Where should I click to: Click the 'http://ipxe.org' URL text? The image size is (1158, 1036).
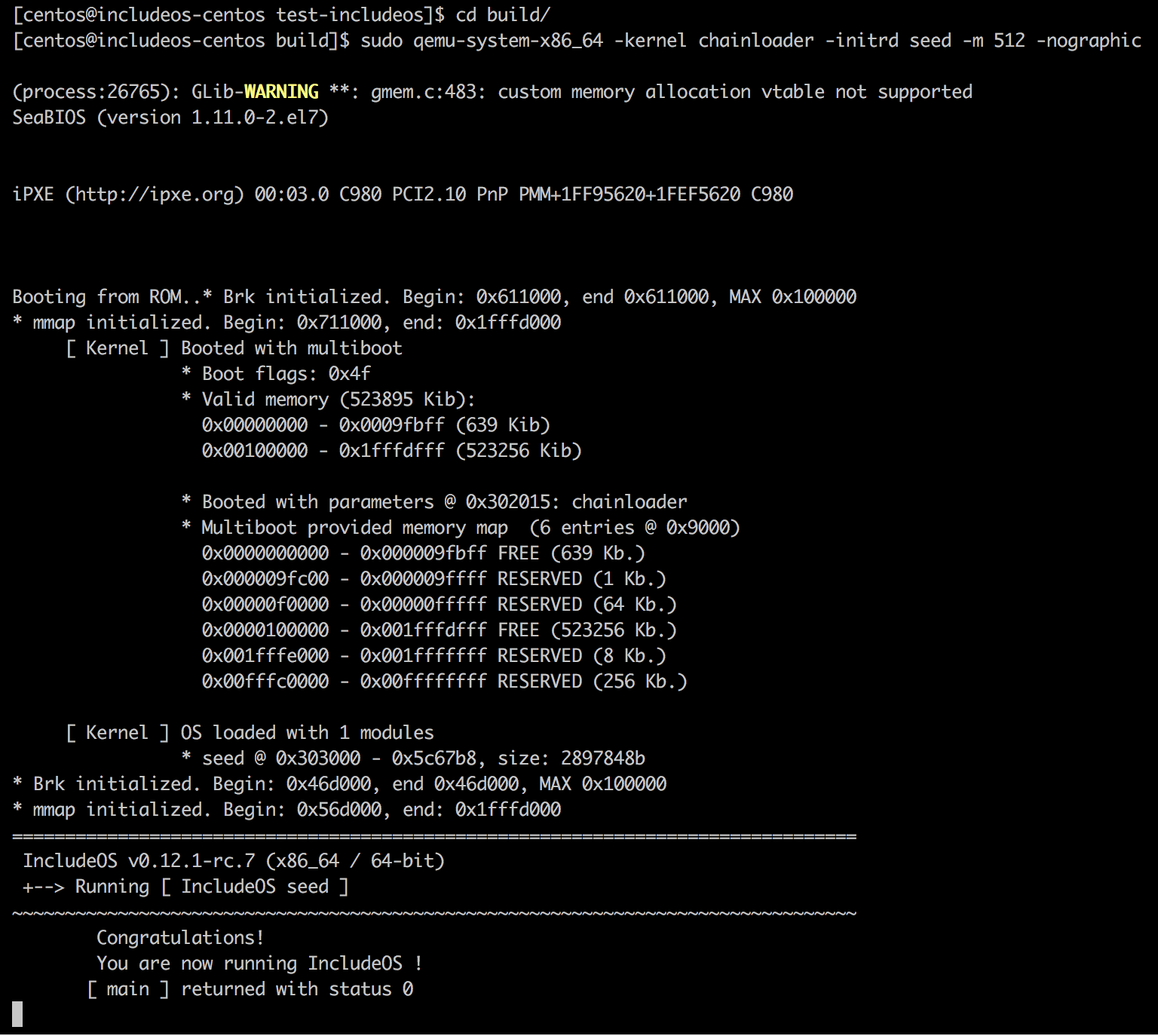[155, 194]
